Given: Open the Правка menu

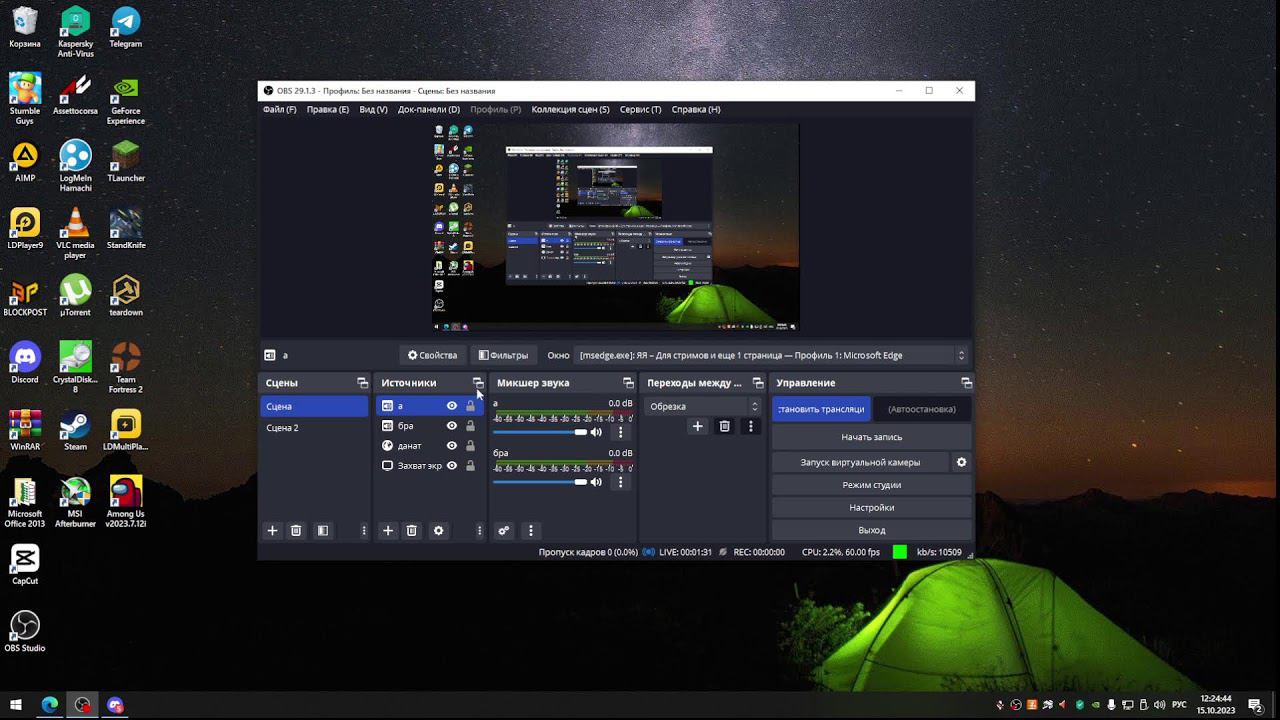Looking at the screenshot, I should [x=328, y=110].
